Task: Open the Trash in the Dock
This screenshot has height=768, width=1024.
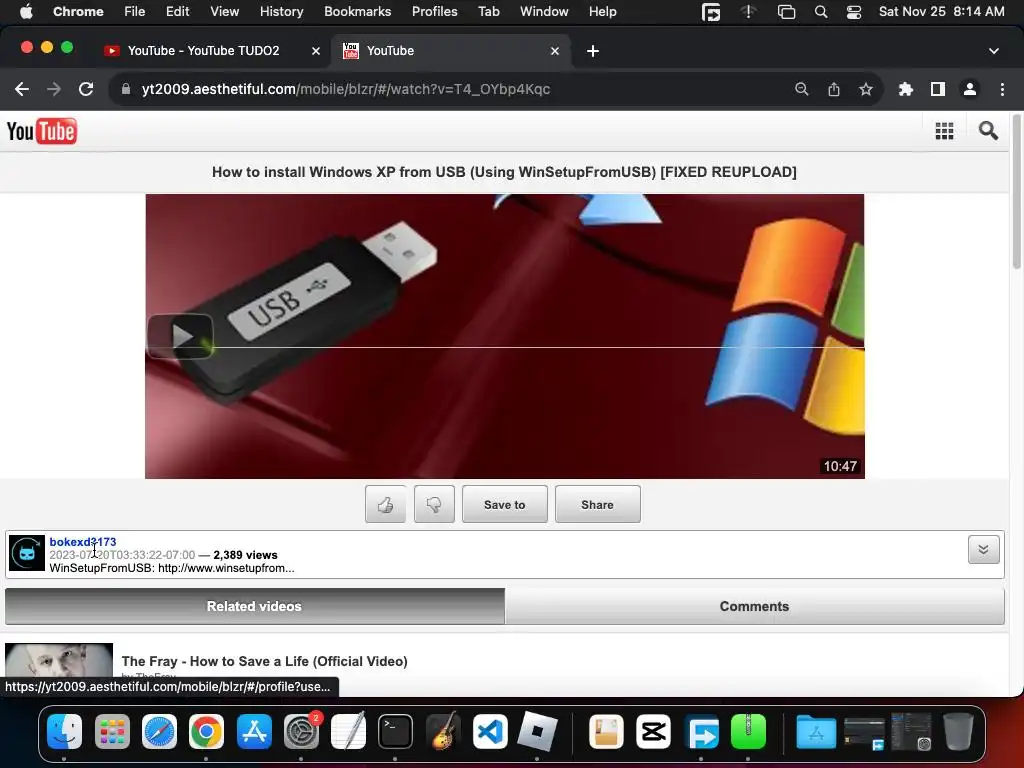Action: click(x=958, y=731)
